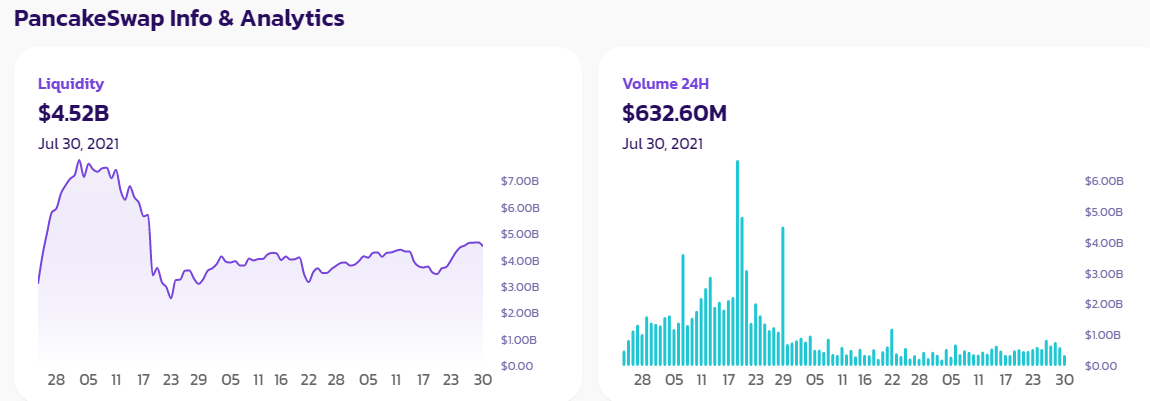Screen dimensions: 1150x401
Task: Click $6.00B on the Liquidity chart axis
Action: [519, 207]
